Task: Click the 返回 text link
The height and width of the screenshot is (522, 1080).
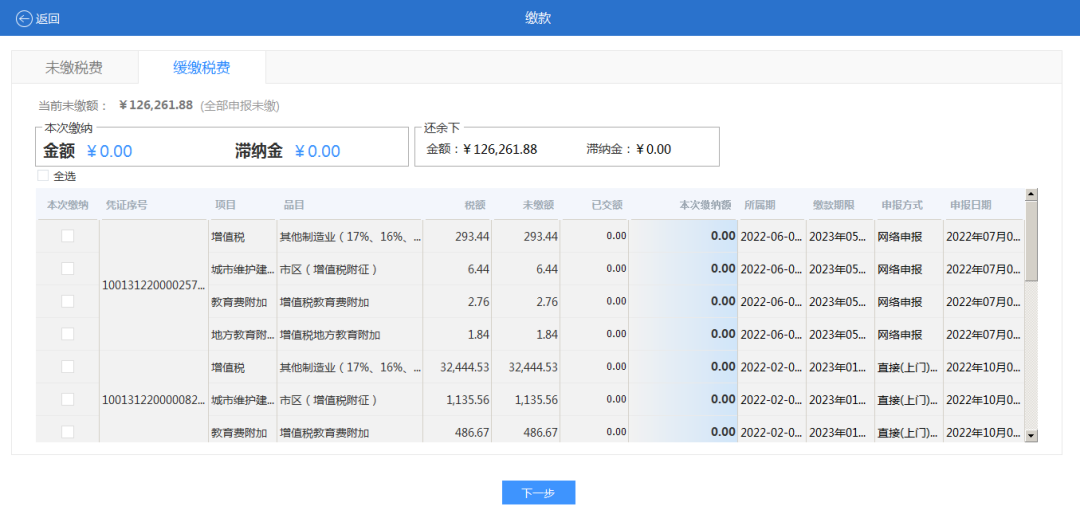Action: [48, 19]
